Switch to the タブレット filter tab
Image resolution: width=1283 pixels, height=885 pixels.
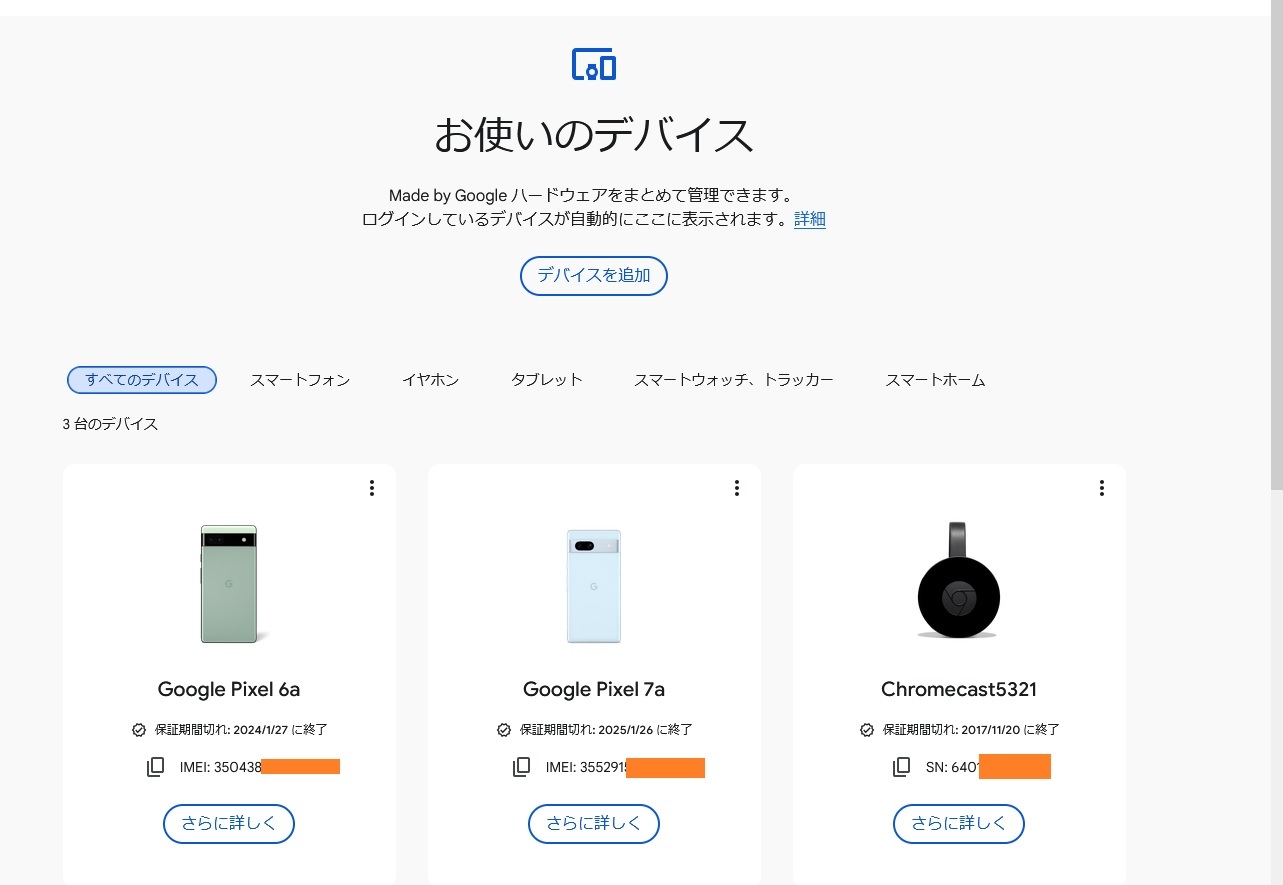pos(546,380)
